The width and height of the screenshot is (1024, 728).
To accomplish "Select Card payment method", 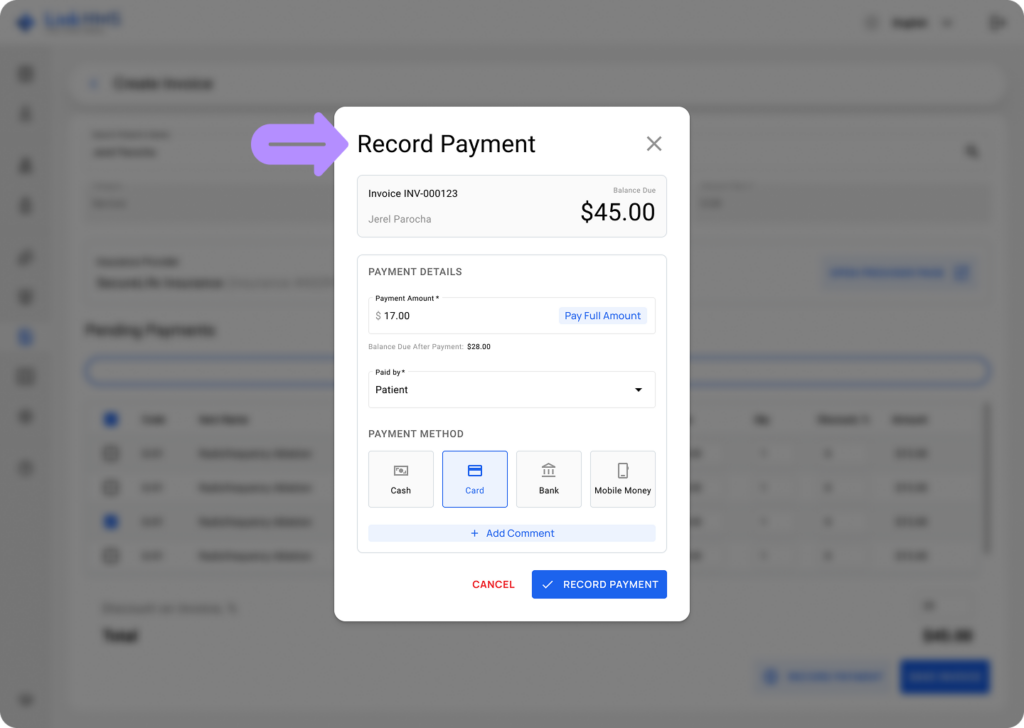I will (475, 479).
